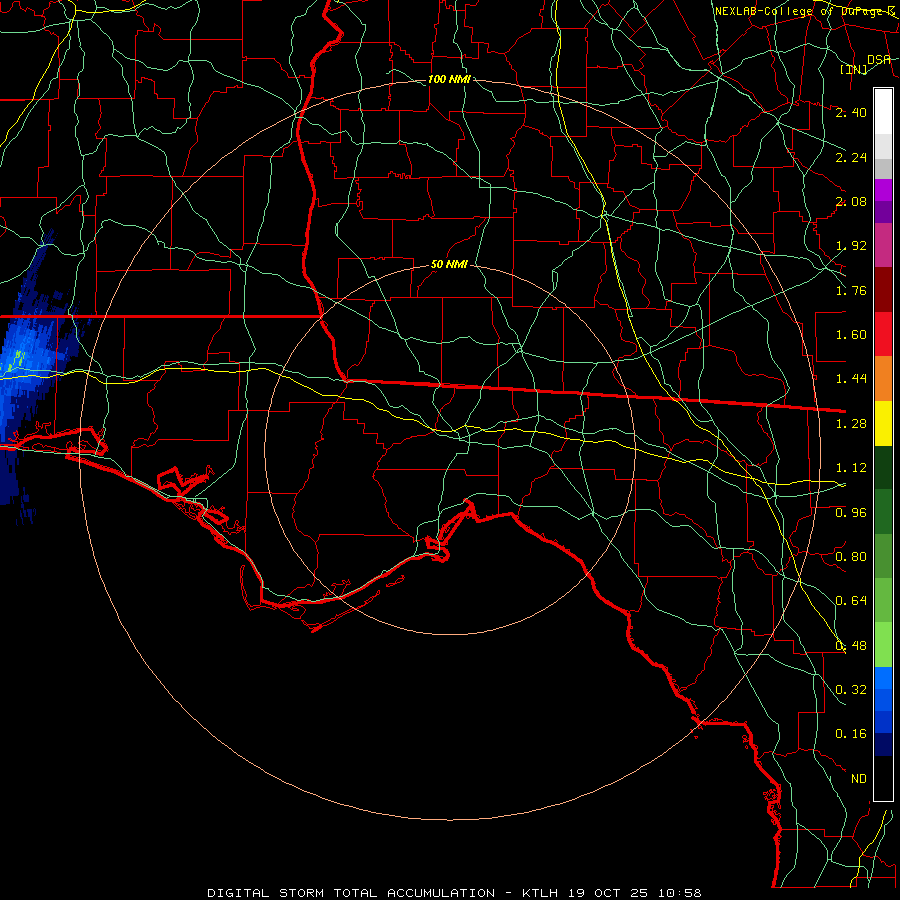
Task: Click the 1.12 legend value
Action: pos(851,468)
